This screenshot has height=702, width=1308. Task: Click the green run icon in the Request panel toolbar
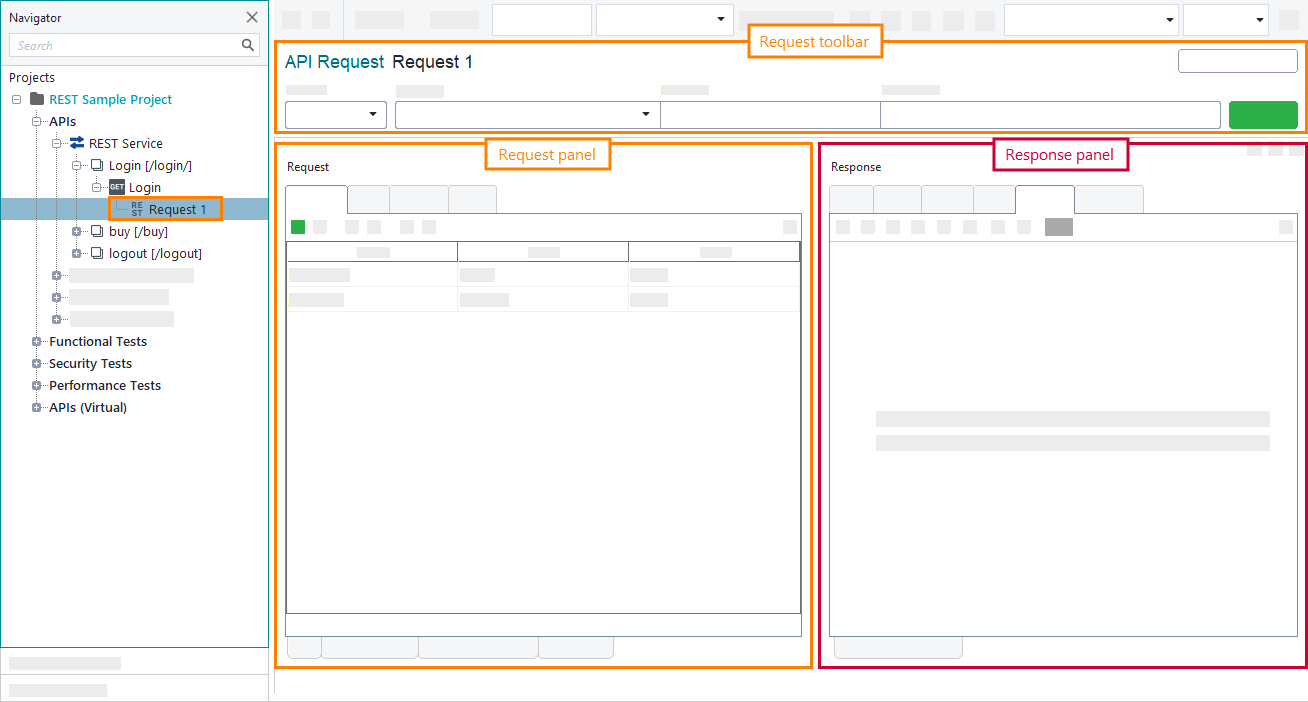[297, 227]
